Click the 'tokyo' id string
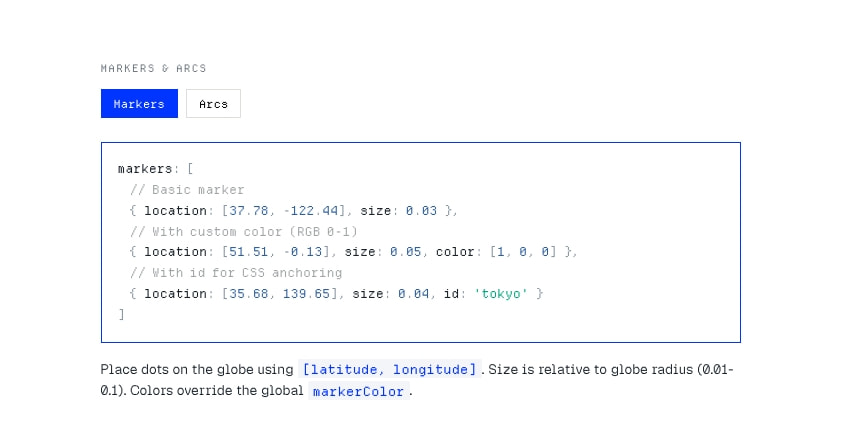The height and width of the screenshot is (443, 845). pyautogui.click(x=501, y=294)
